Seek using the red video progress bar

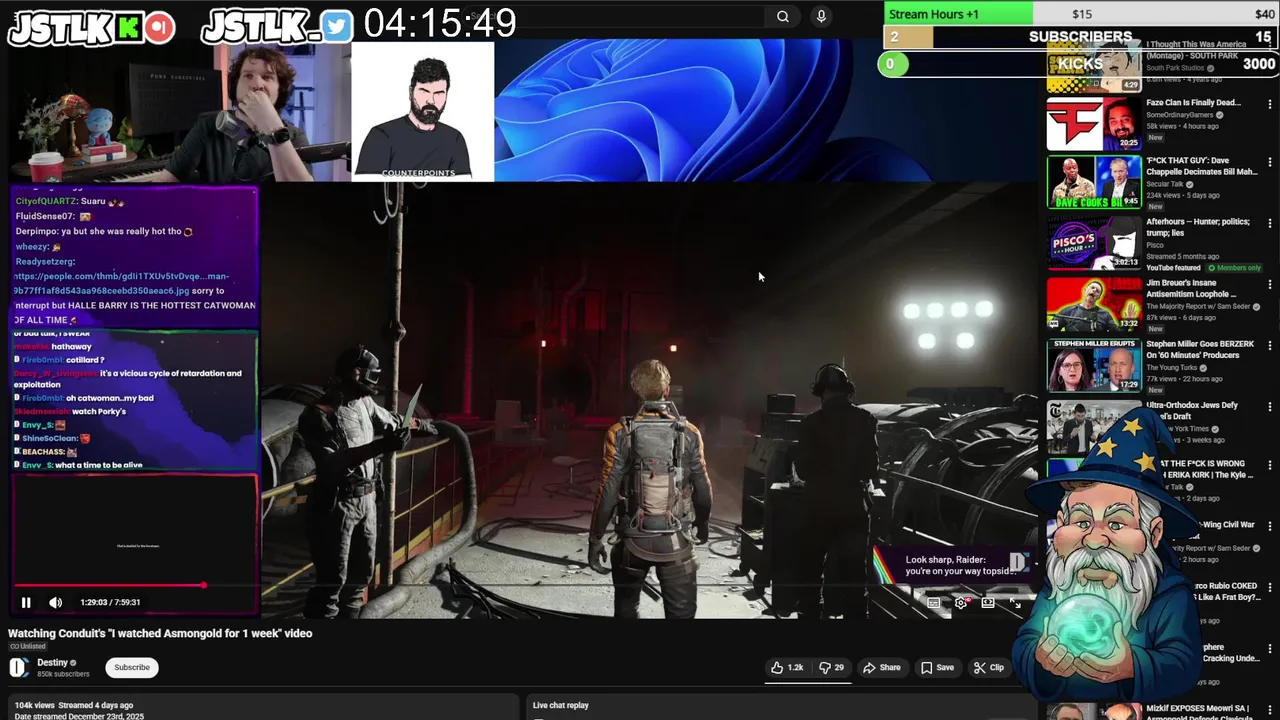(x=108, y=585)
